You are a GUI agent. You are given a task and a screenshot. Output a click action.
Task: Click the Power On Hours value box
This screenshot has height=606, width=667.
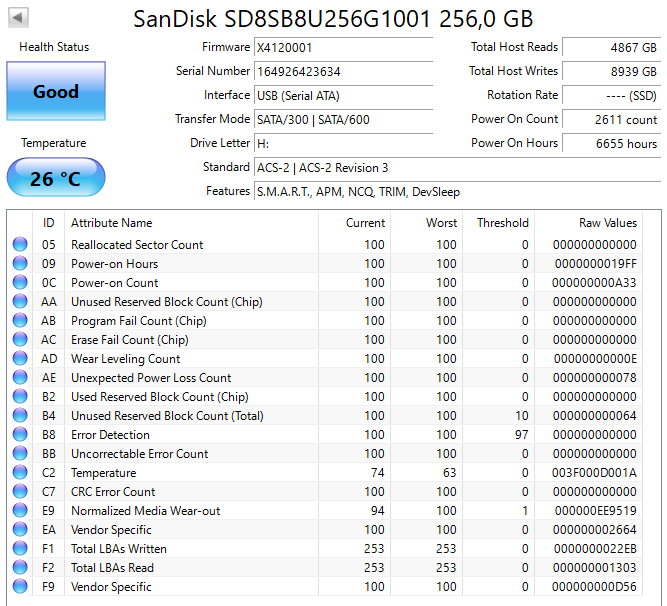611,143
